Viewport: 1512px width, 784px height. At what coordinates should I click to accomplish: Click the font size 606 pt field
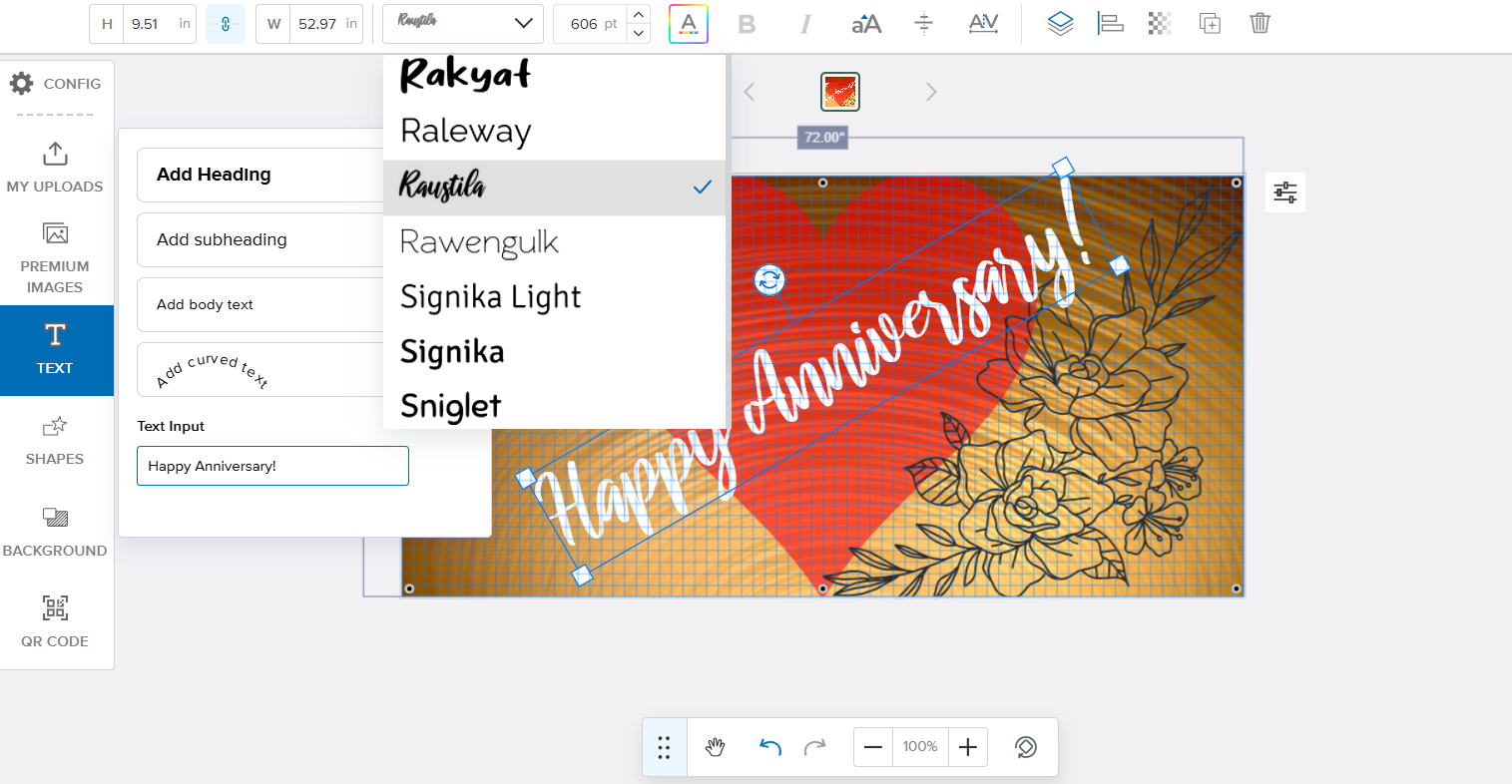[x=591, y=24]
